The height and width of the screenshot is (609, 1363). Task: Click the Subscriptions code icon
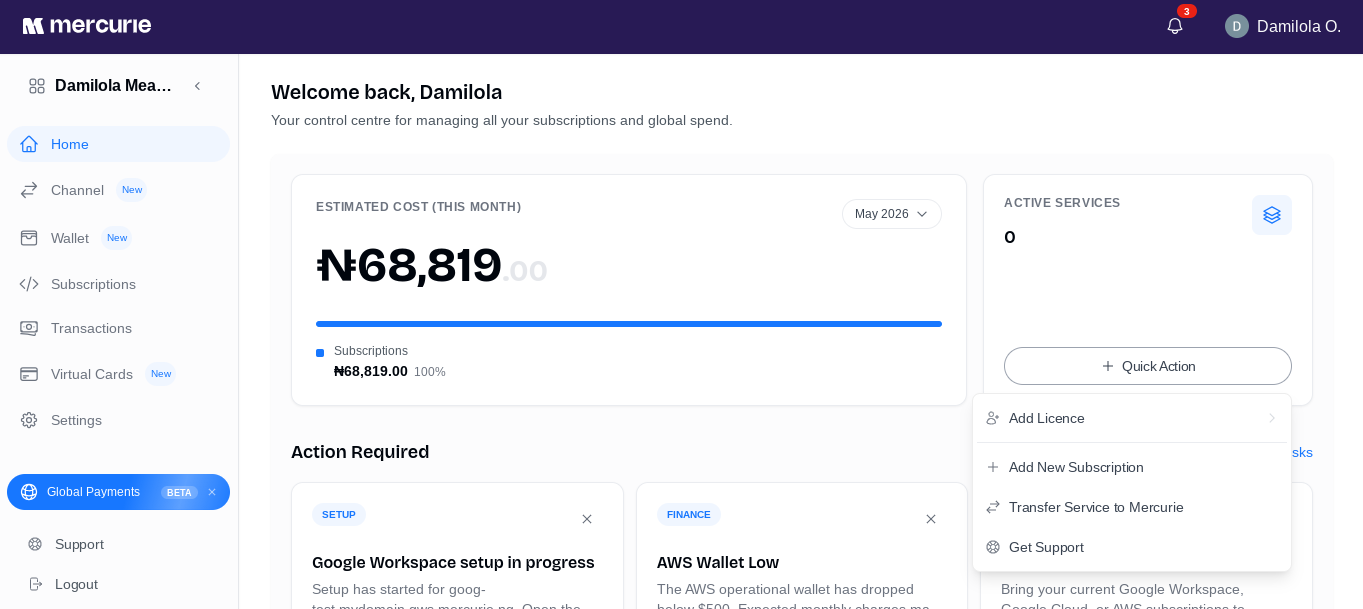coord(29,284)
